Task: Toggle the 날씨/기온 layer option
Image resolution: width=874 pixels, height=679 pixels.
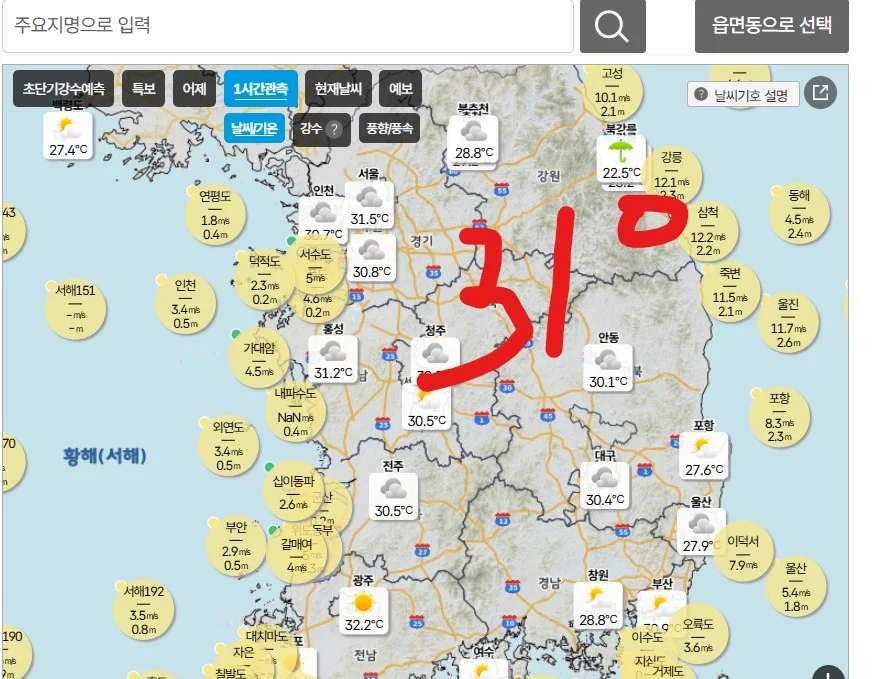Action: 254,129
